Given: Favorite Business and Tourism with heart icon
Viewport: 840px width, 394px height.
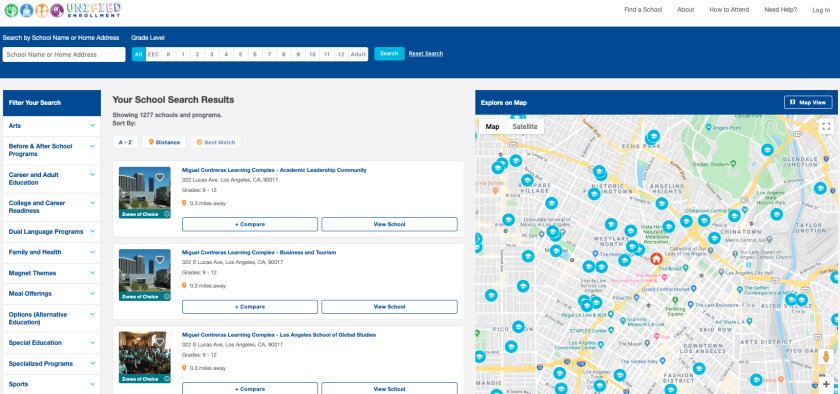Looking at the screenshot, I should [x=160, y=260].
